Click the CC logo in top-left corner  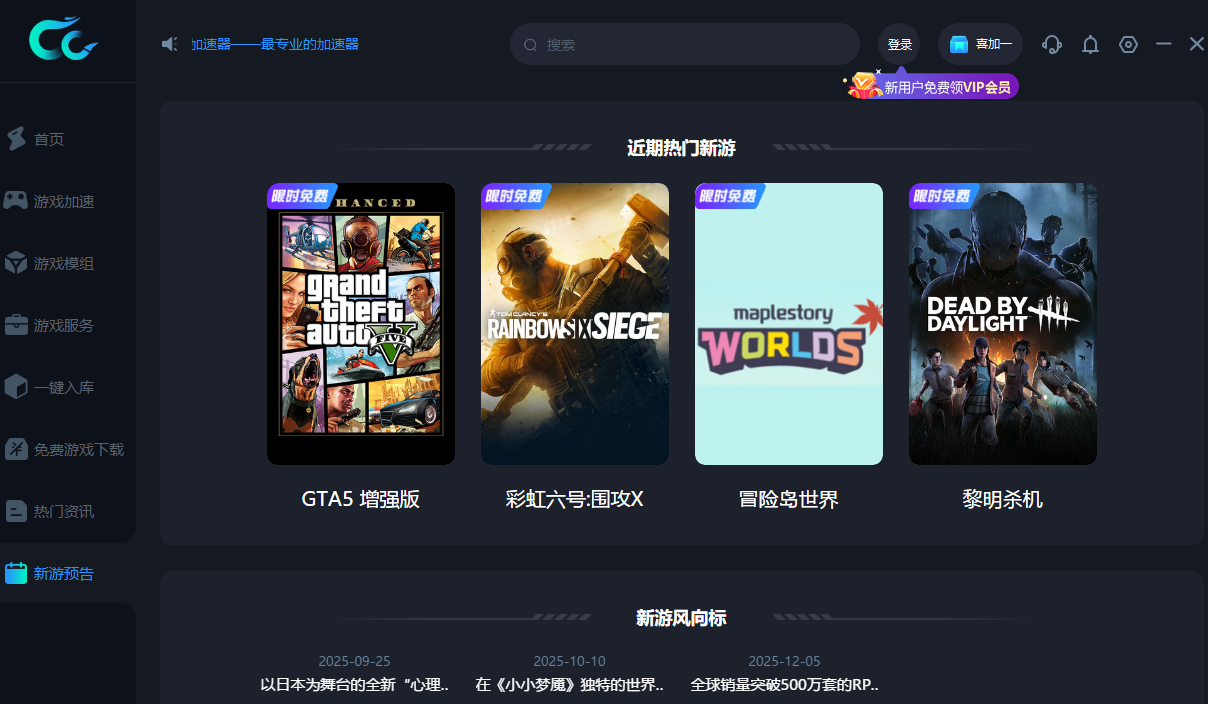(x=63, y=38)
